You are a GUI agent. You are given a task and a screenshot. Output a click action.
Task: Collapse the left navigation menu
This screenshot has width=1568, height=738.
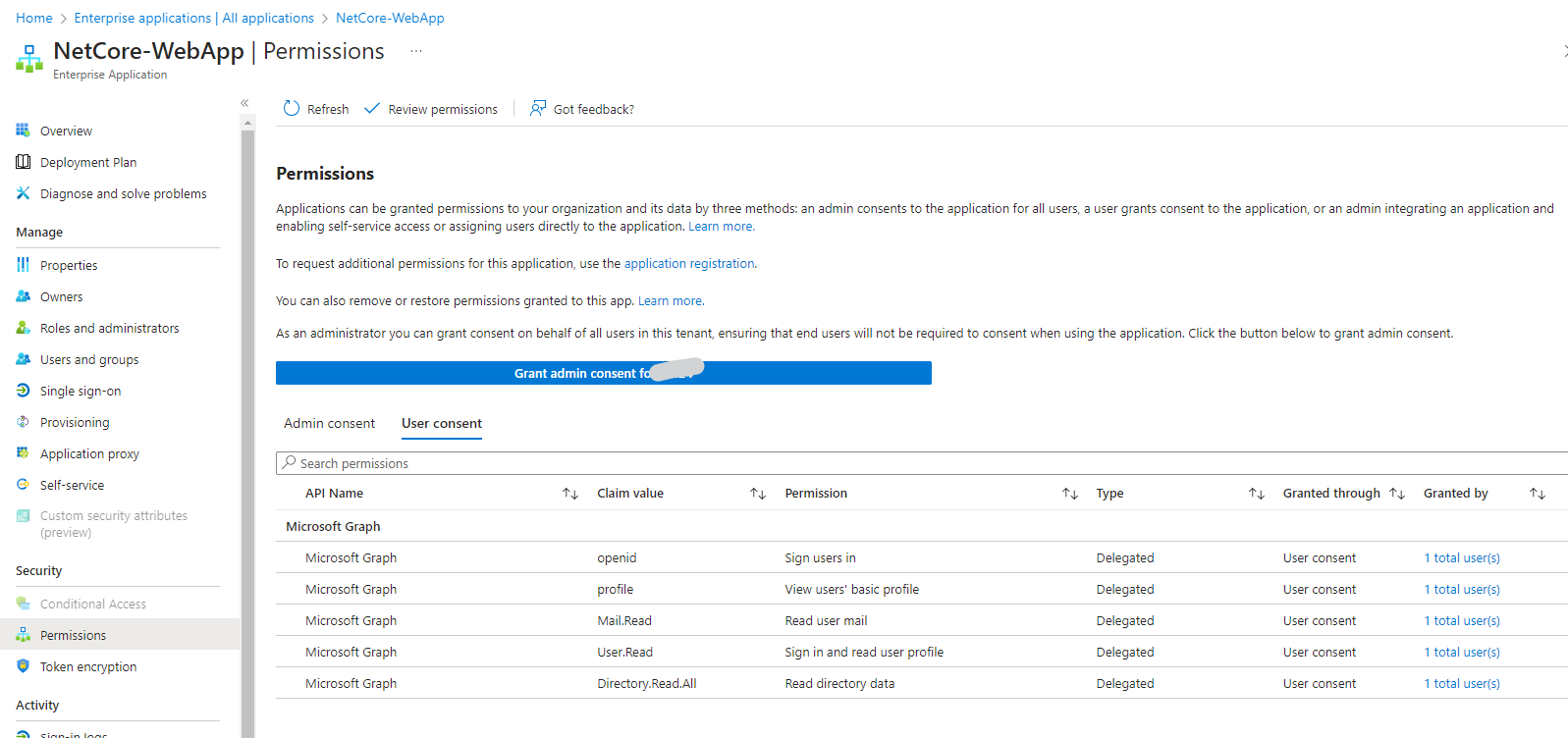coord(244,103)
